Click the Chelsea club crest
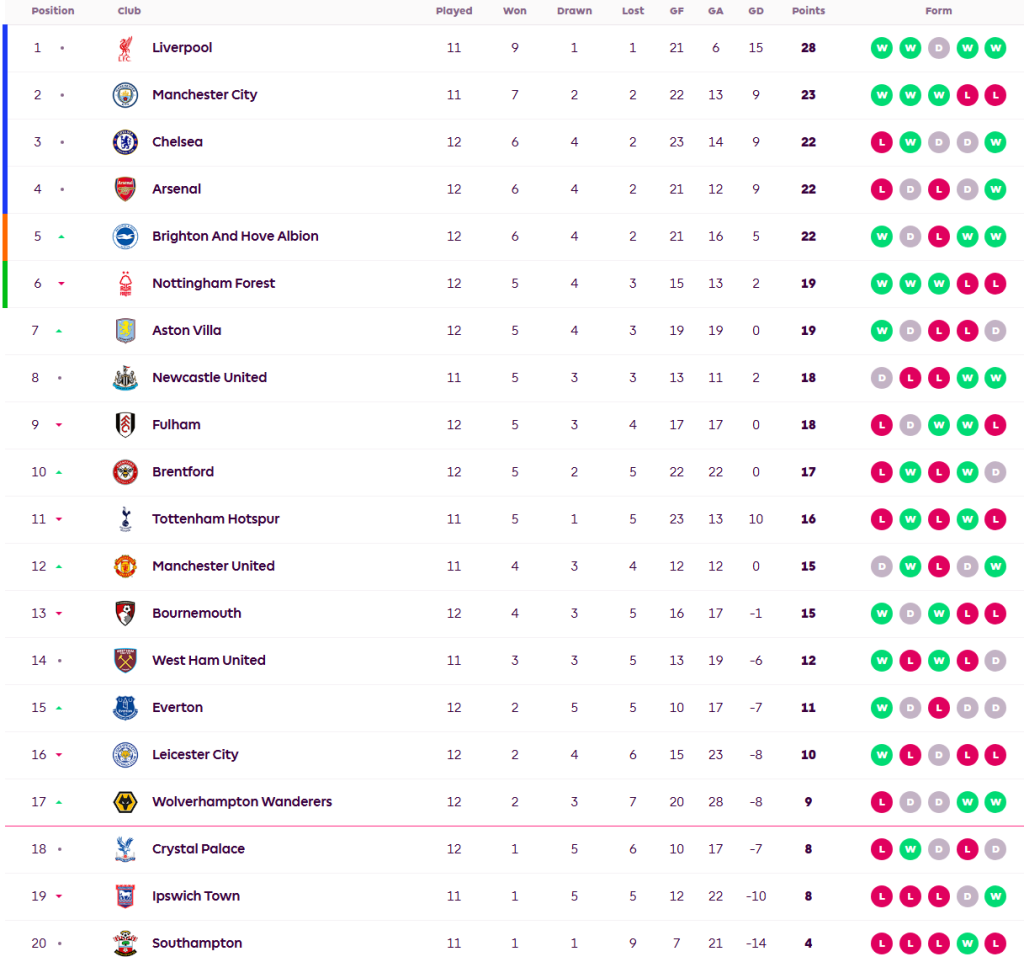Screen dimensions: 1024x962 125,142
